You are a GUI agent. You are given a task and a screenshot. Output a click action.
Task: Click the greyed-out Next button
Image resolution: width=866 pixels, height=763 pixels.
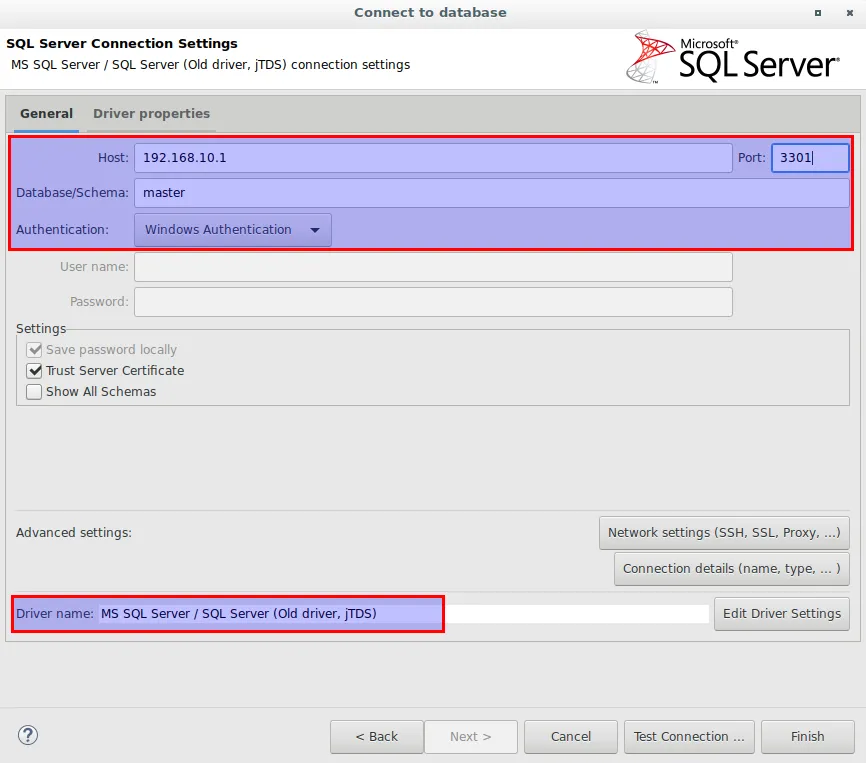tap(471, 737)
